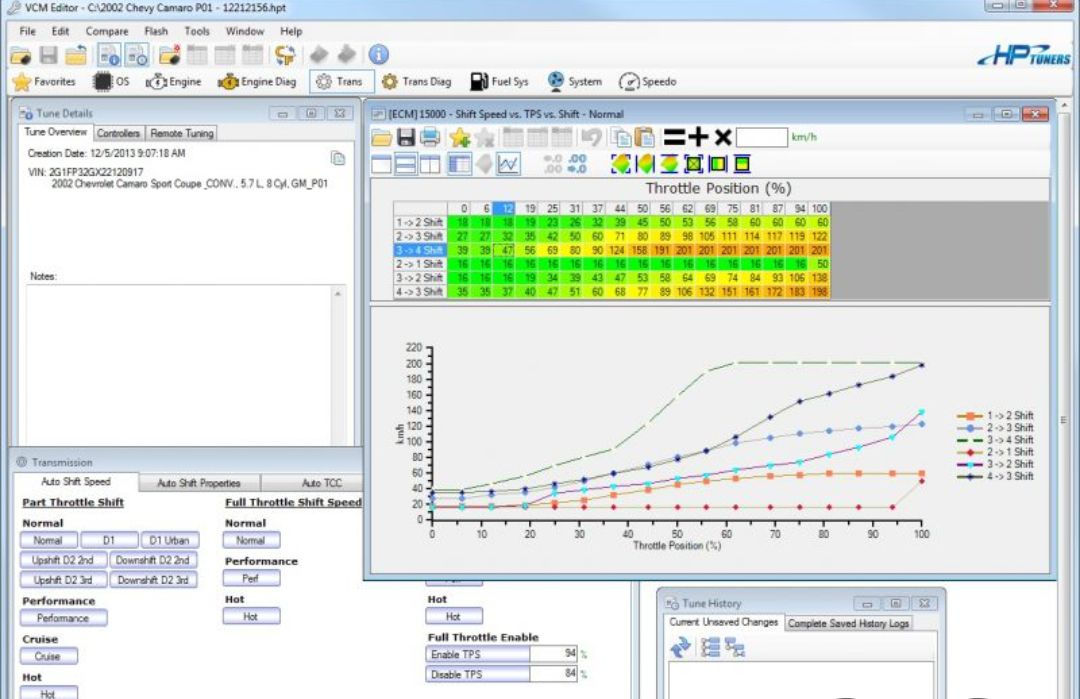This screenshot has height=699, width=1080.
Task: Select the 3 -> 4 Shift row header
Action: [x=419, y=249]
